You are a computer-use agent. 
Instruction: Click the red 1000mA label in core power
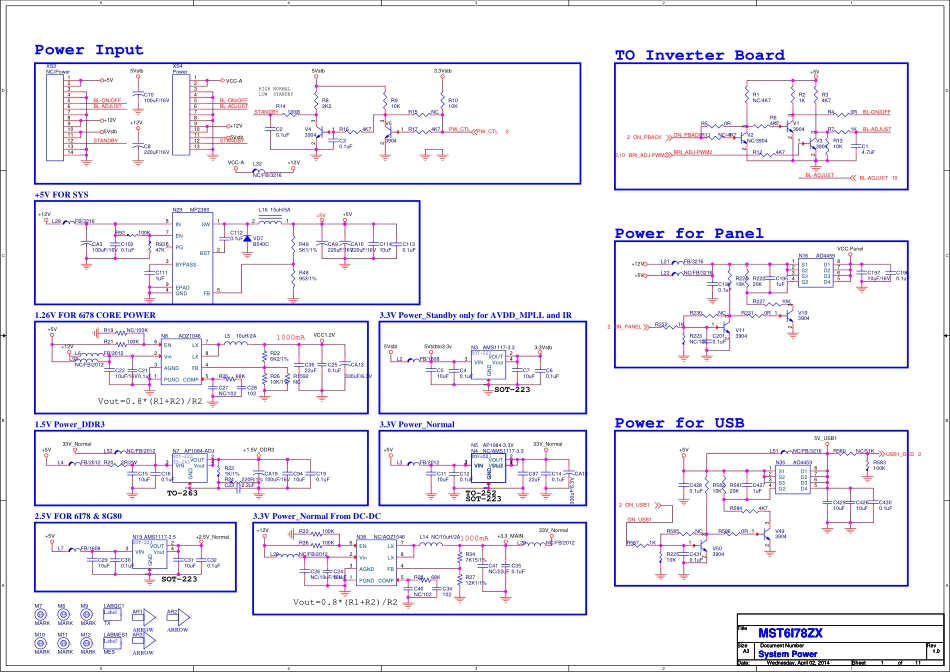click(x=290, y=338)
